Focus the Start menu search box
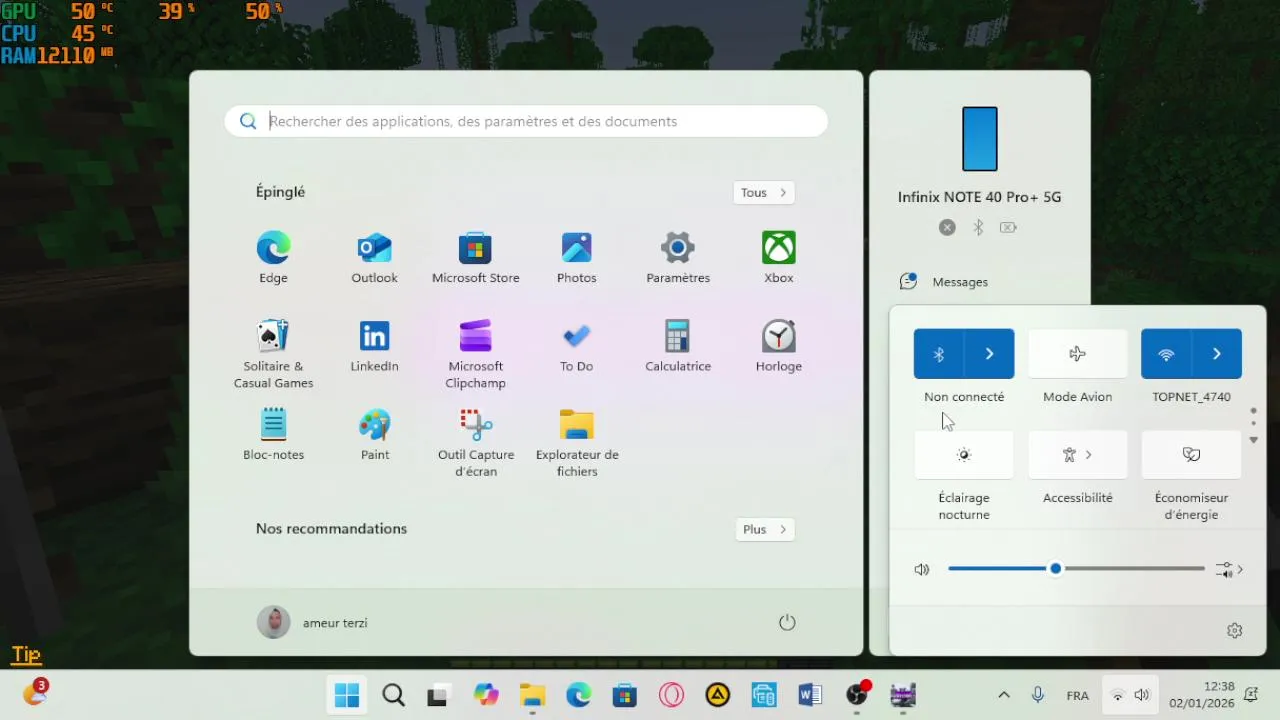This screenshot has width=1280, height=720. tap(526, 121)
